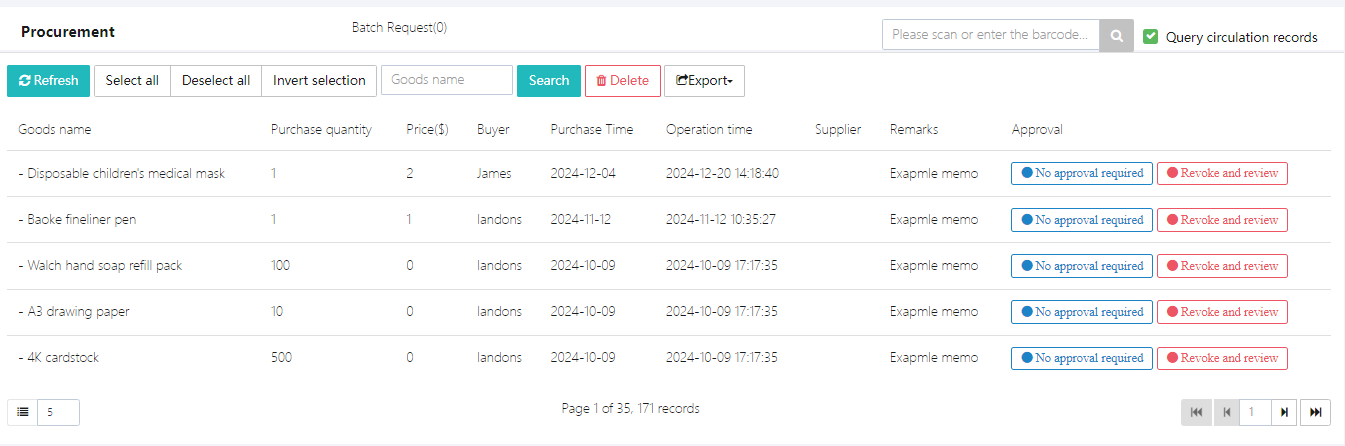Screen dimensions: 1345x446
Task: Open the Export dropdown menu
Action: pos(704,81)
